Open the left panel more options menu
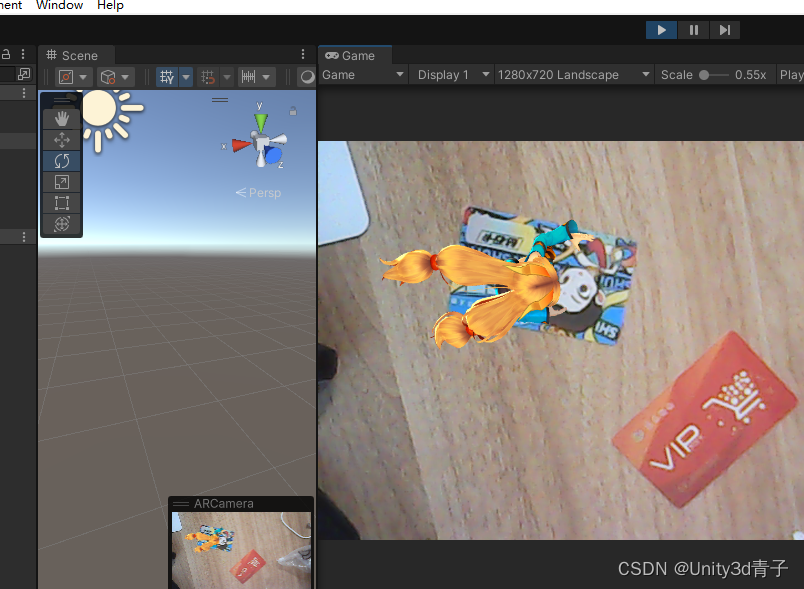804x589 pixels. pos(23,54)
